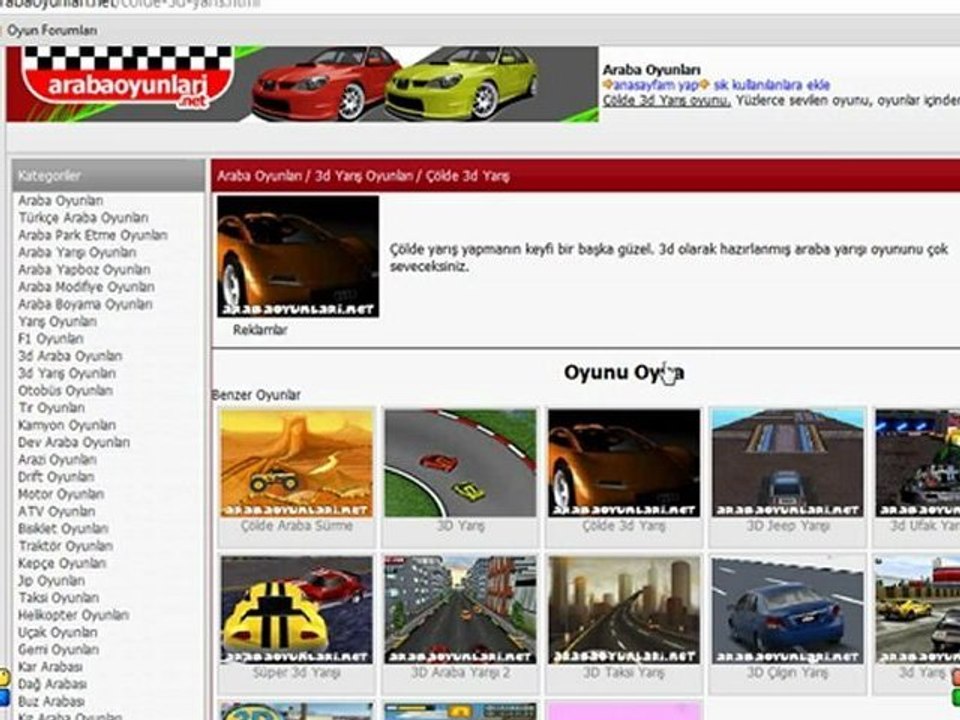Screen dimensions: 960x720
Task: Click the Oyunu Oyna play link
Action: [x=624, y=372]
